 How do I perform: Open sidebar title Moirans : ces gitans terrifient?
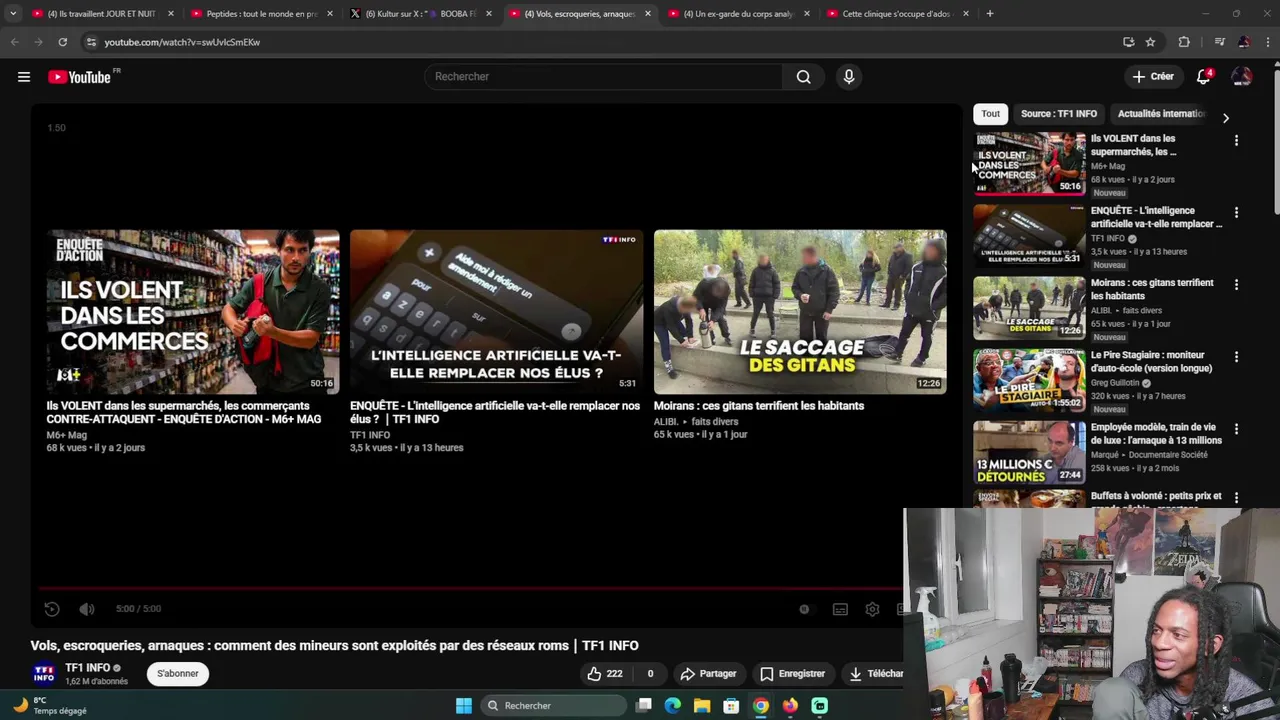coord(1152,290)
